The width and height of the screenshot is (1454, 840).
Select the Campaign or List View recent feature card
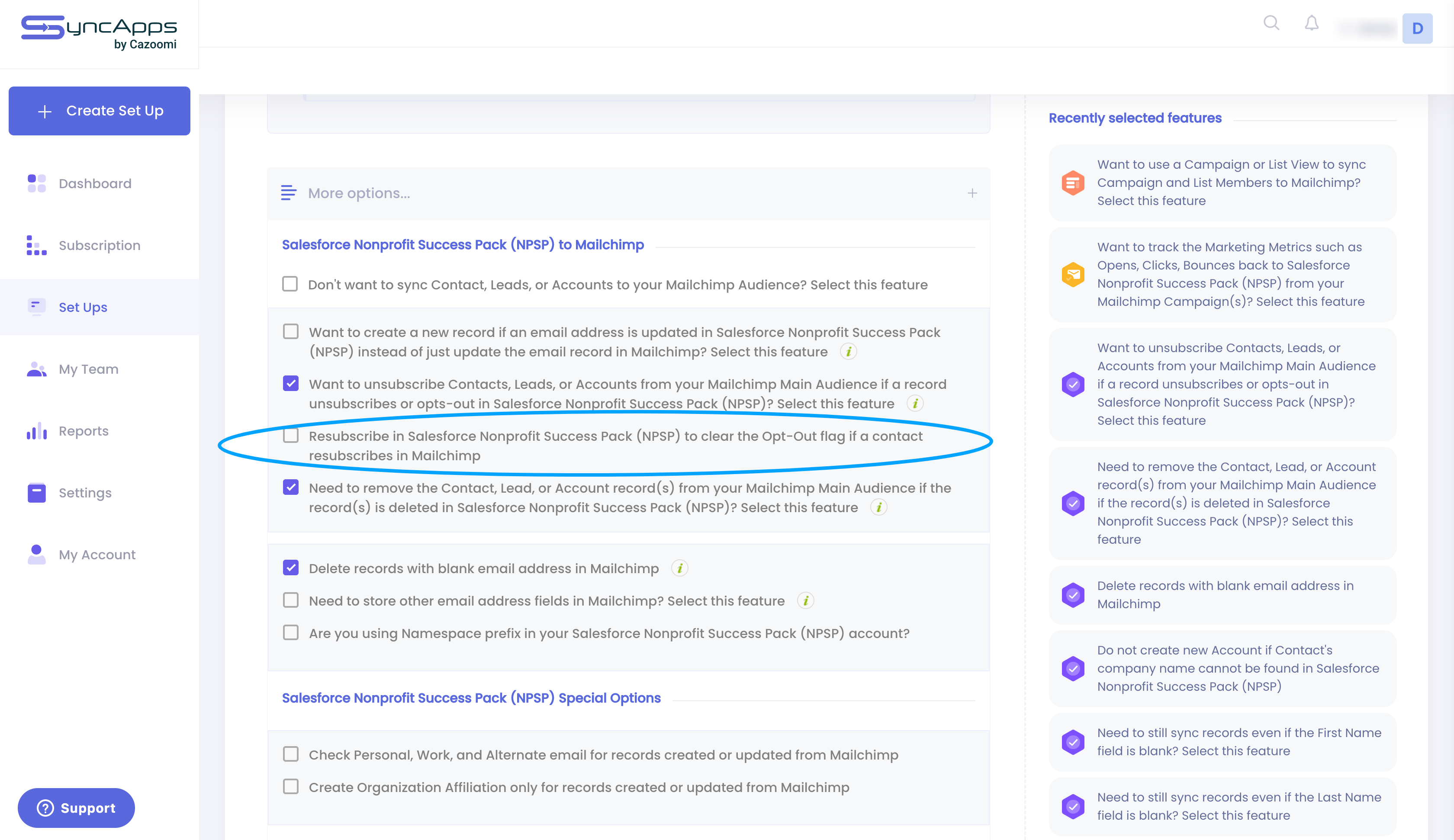1222,183
